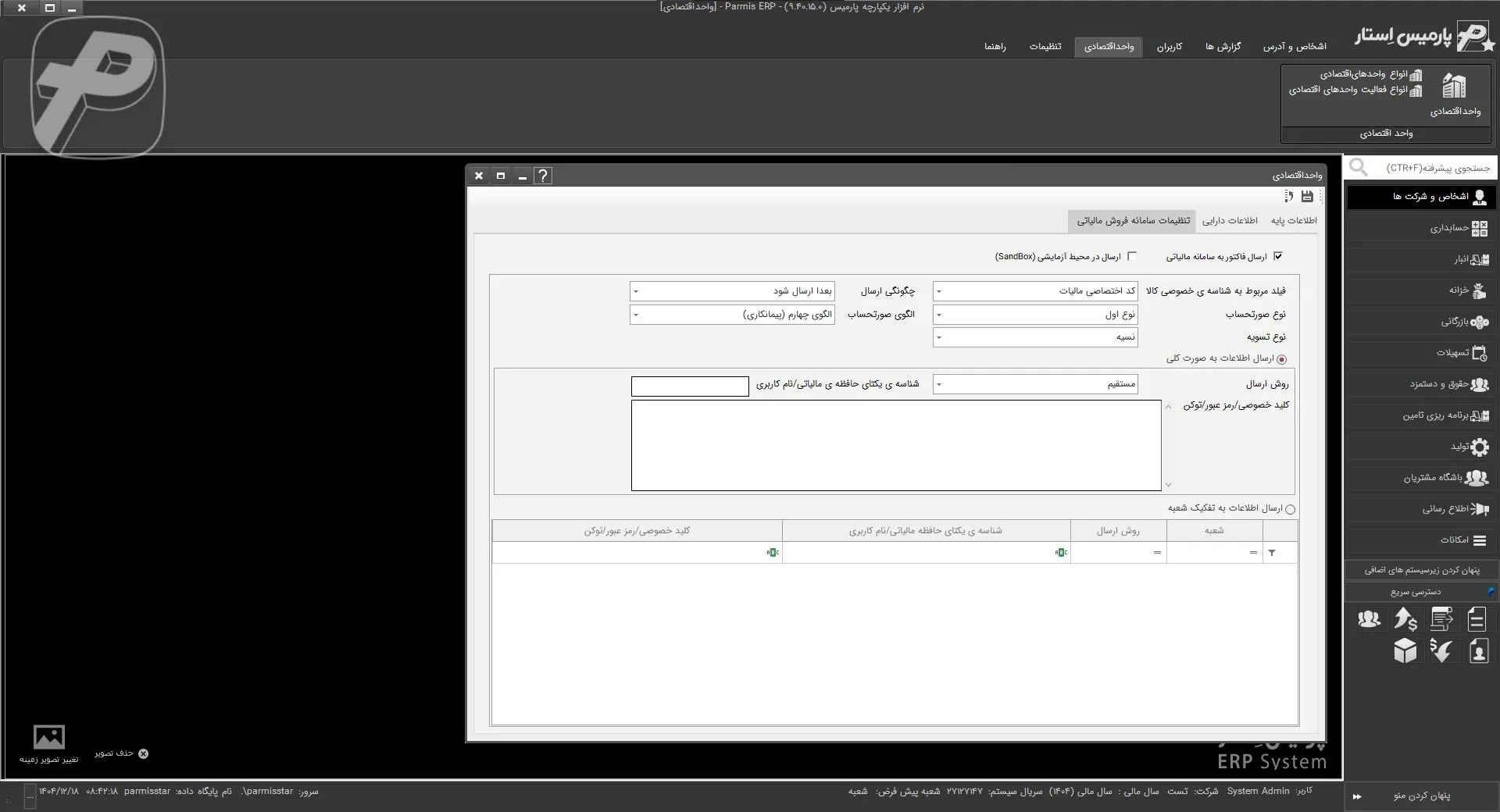Click the undo/revert icon beside the save icon

click(1289, 197)
